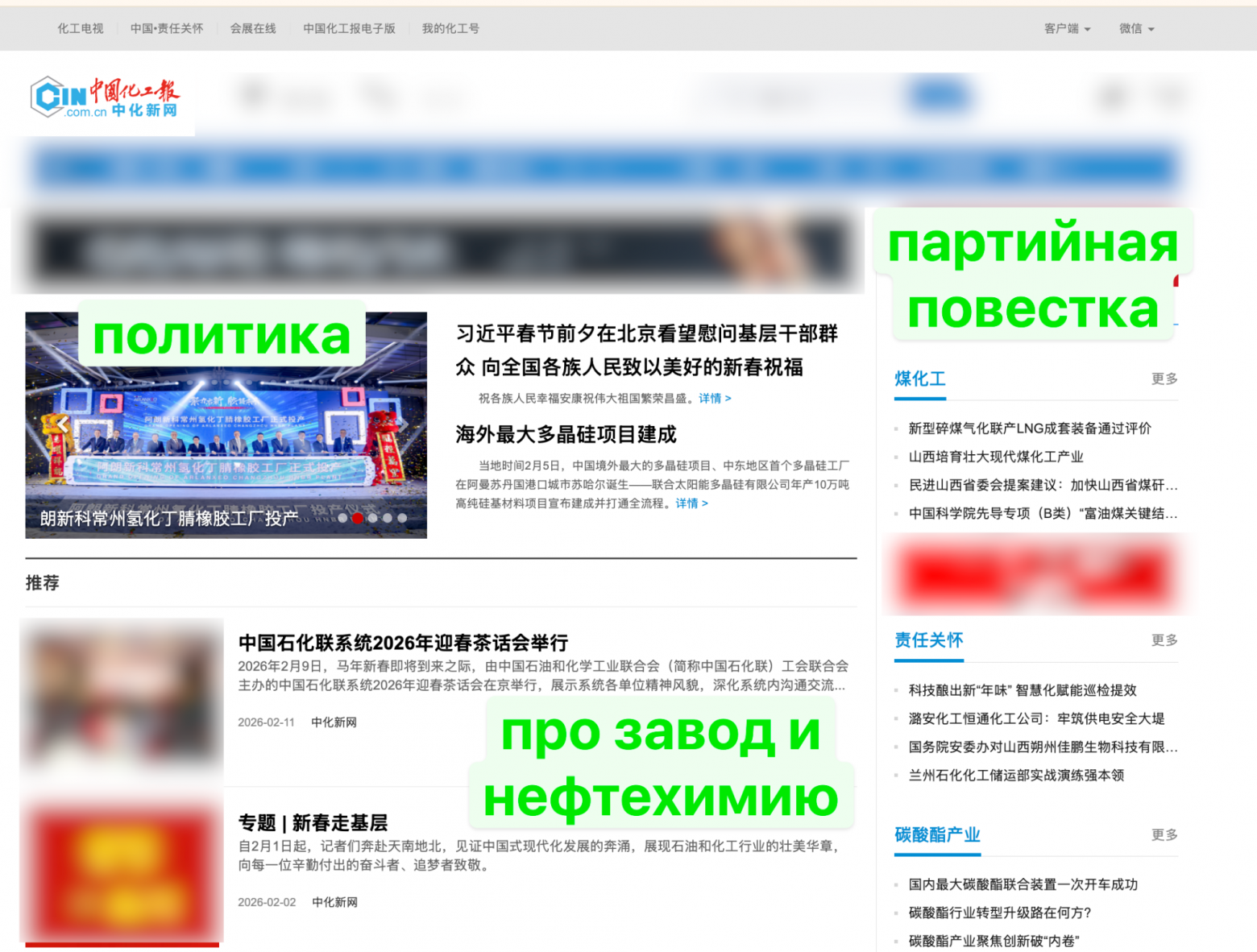Click the carousel left arrow
The width and height of the screenshot is (1257, 952).
click(x=64, y=424)
